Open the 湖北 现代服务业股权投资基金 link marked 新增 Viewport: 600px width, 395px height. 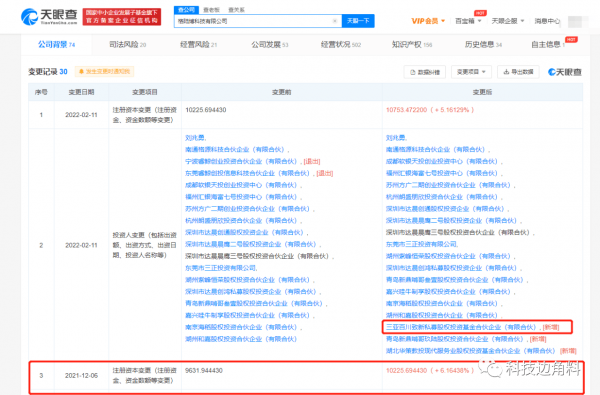(x=471, y=351)
